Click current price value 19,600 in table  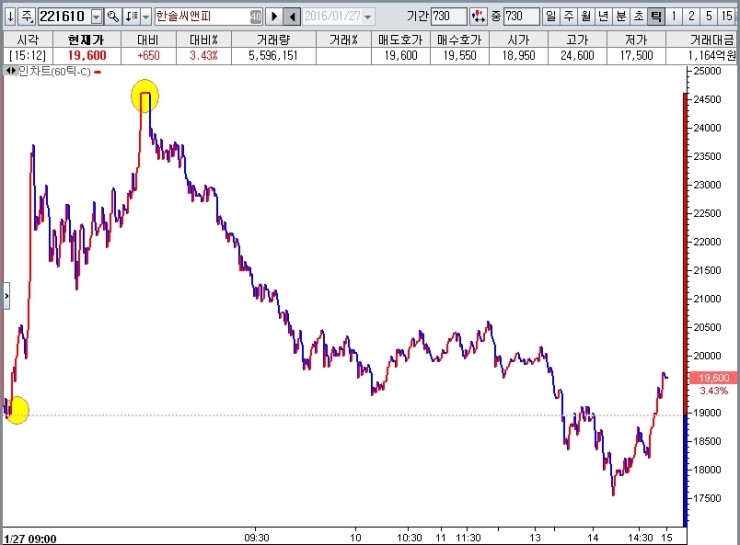[x=87, y=56]
